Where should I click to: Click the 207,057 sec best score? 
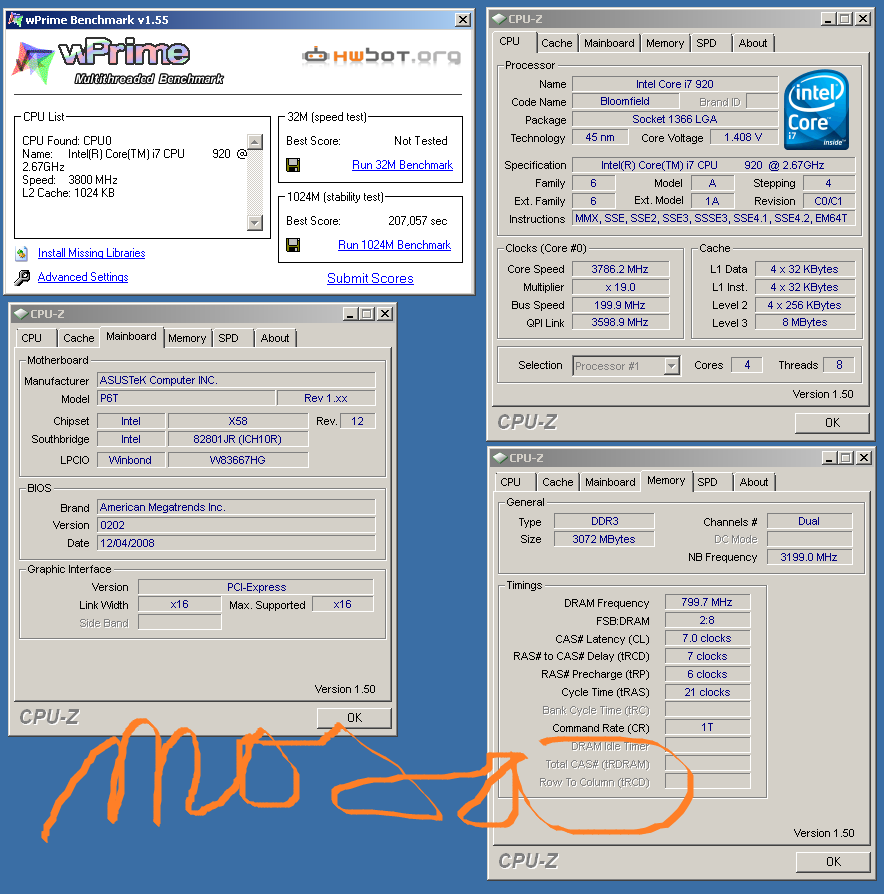(417, 221)
